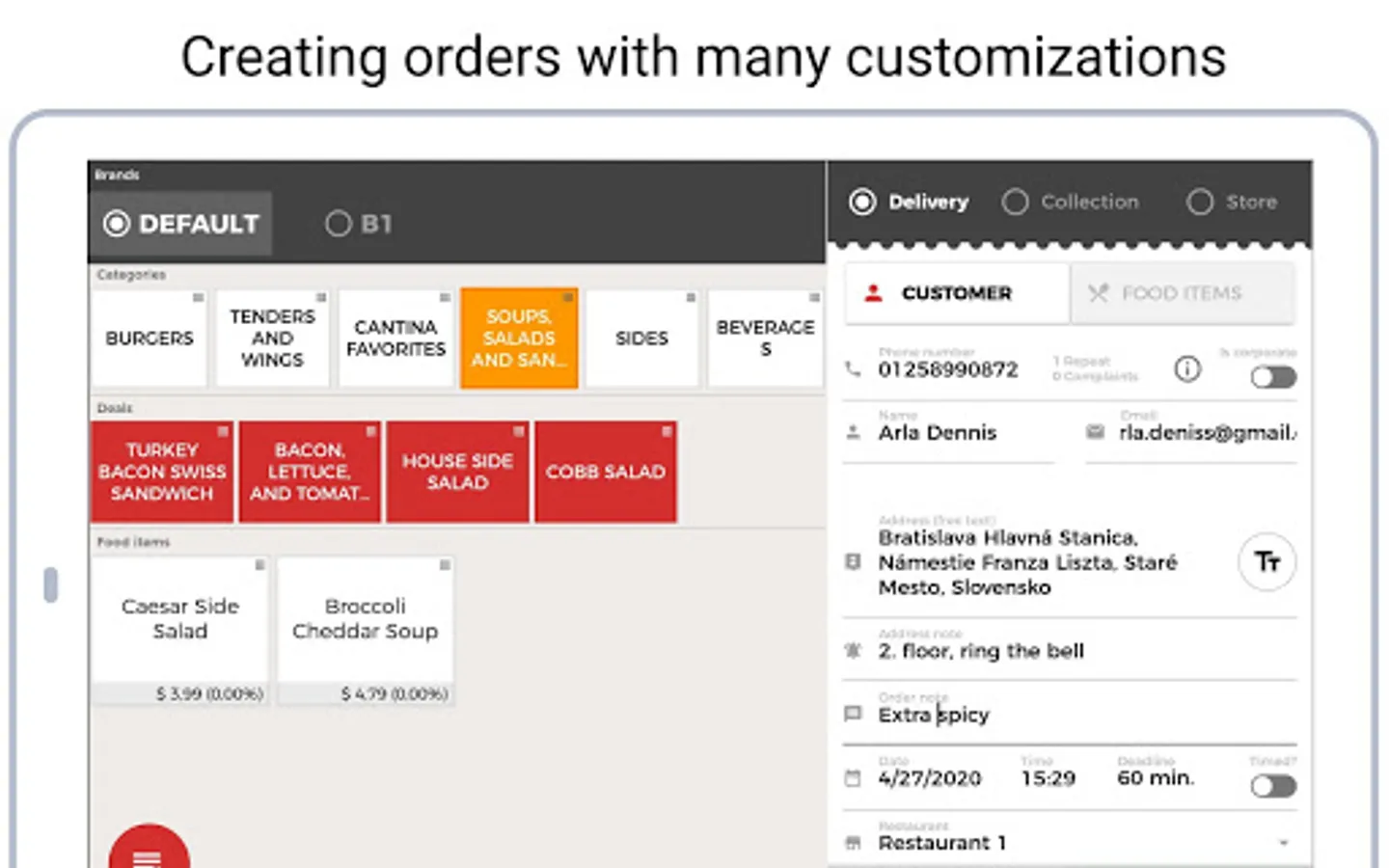Expand the Restaurant 1 dropdown arrow
The image size is (1389, 868).
click(1284, 843)
